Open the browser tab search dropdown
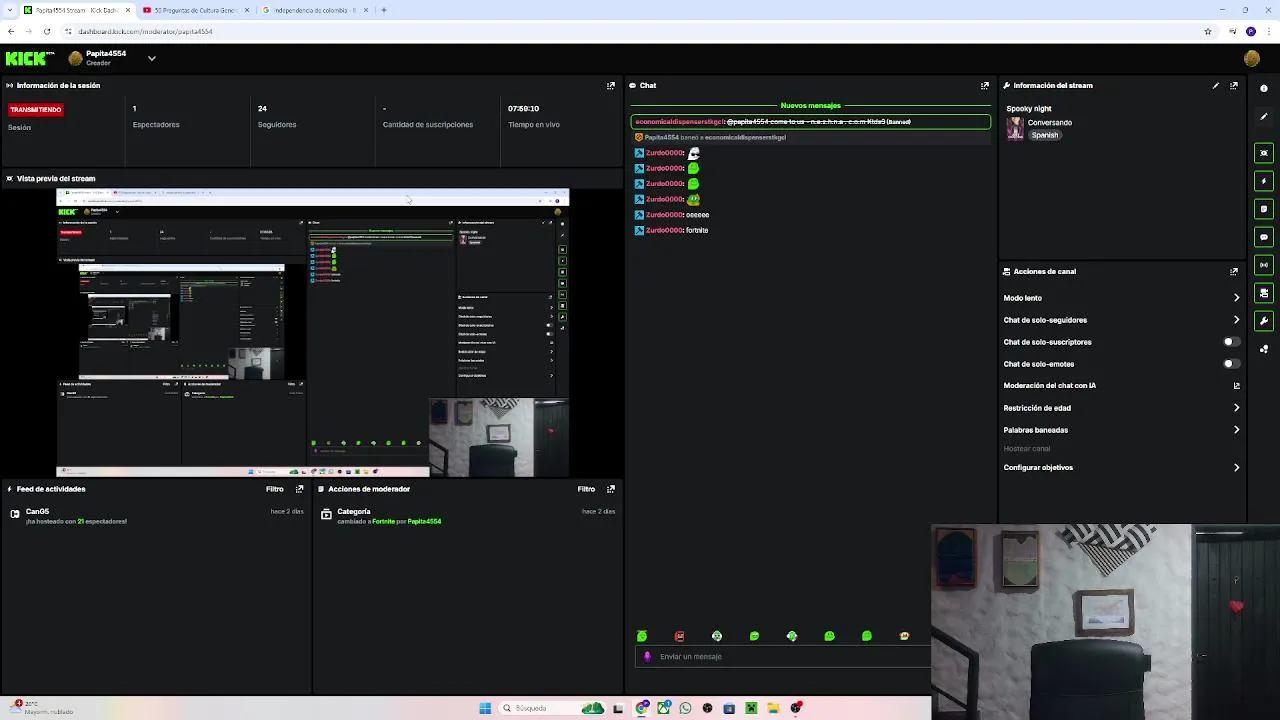1280x720 pixels. [x=10, y=10]
